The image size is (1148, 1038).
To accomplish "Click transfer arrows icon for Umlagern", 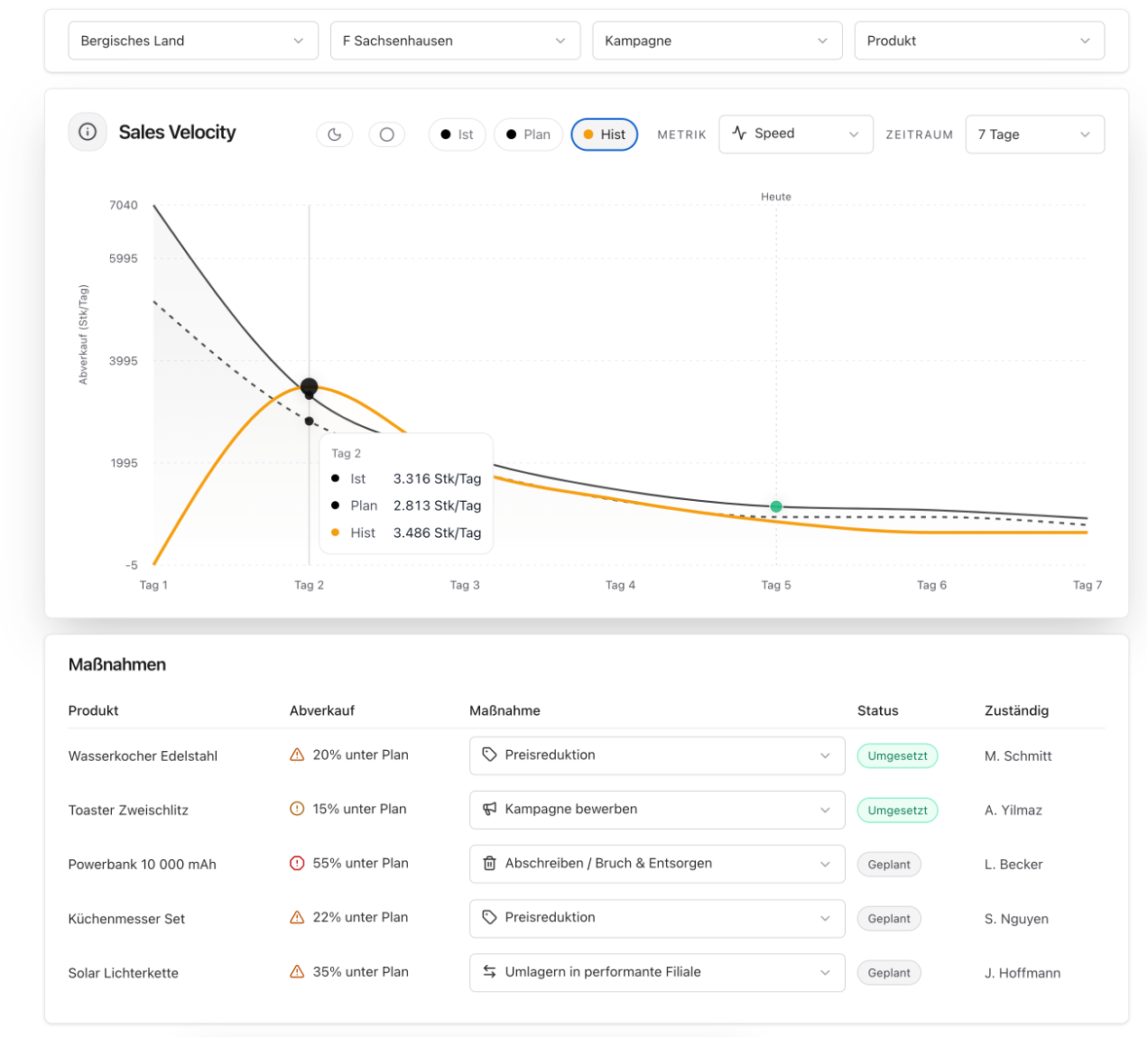I will click(x=489, y=972).
